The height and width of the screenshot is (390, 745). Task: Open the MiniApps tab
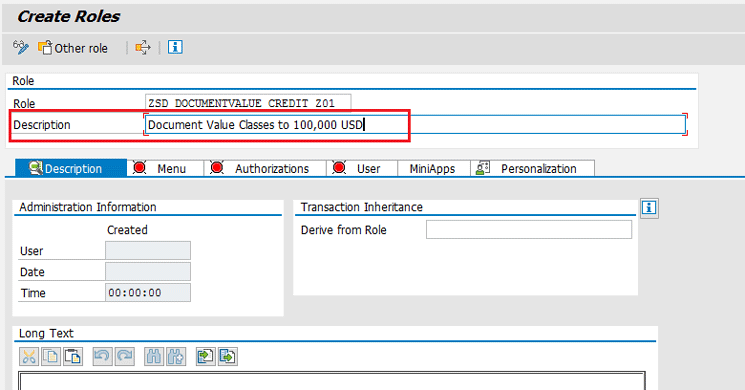point(433,168)
